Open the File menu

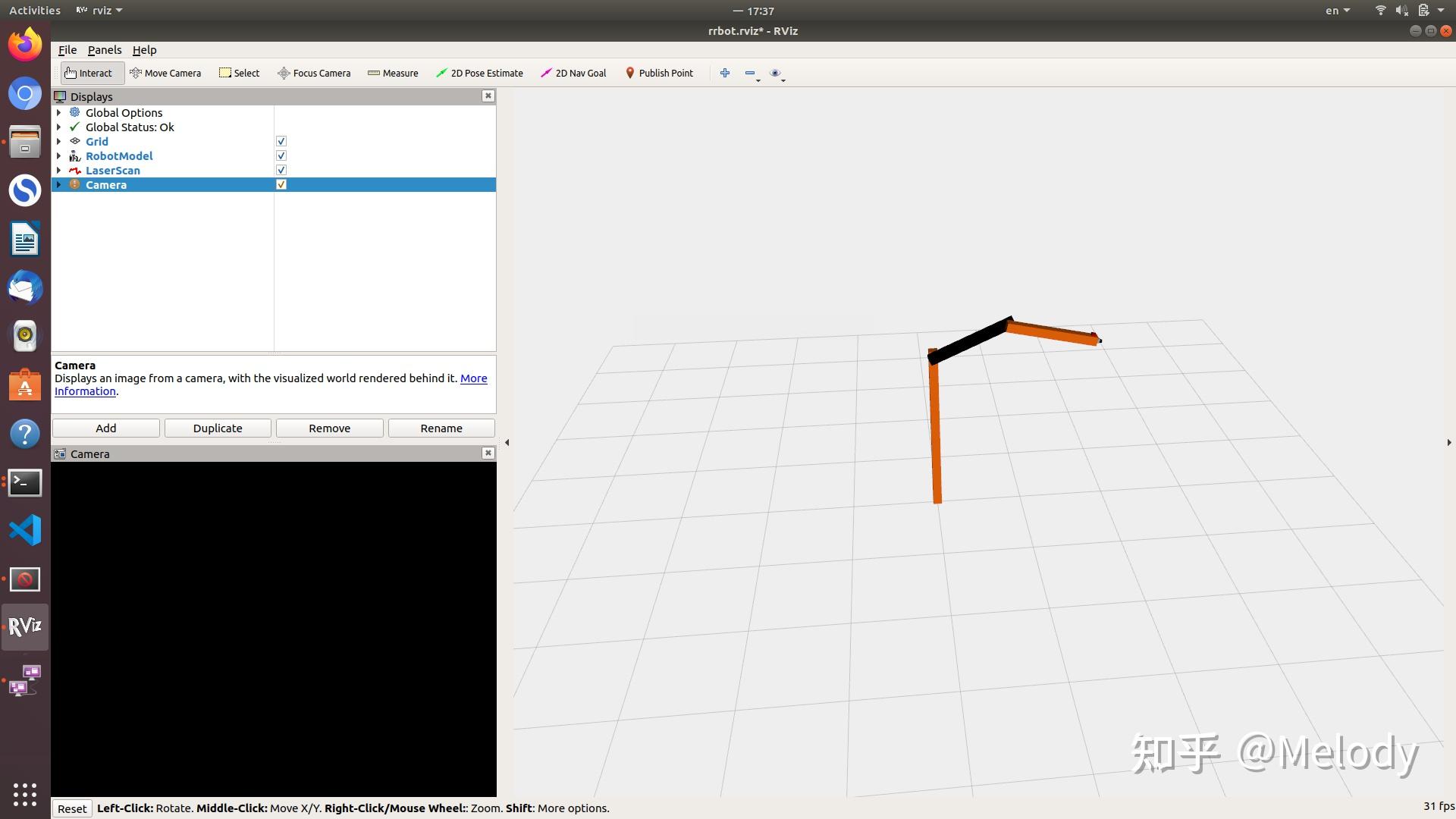67,50
